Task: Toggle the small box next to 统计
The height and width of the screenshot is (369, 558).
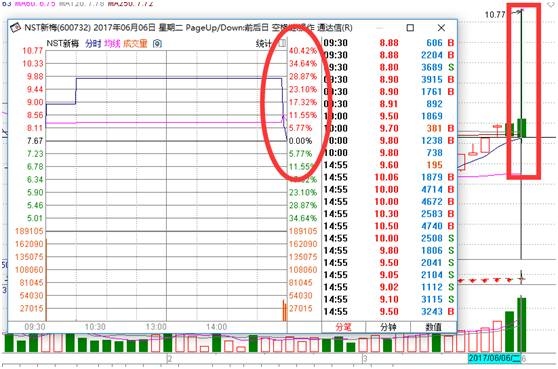Action: click(282, 43)
